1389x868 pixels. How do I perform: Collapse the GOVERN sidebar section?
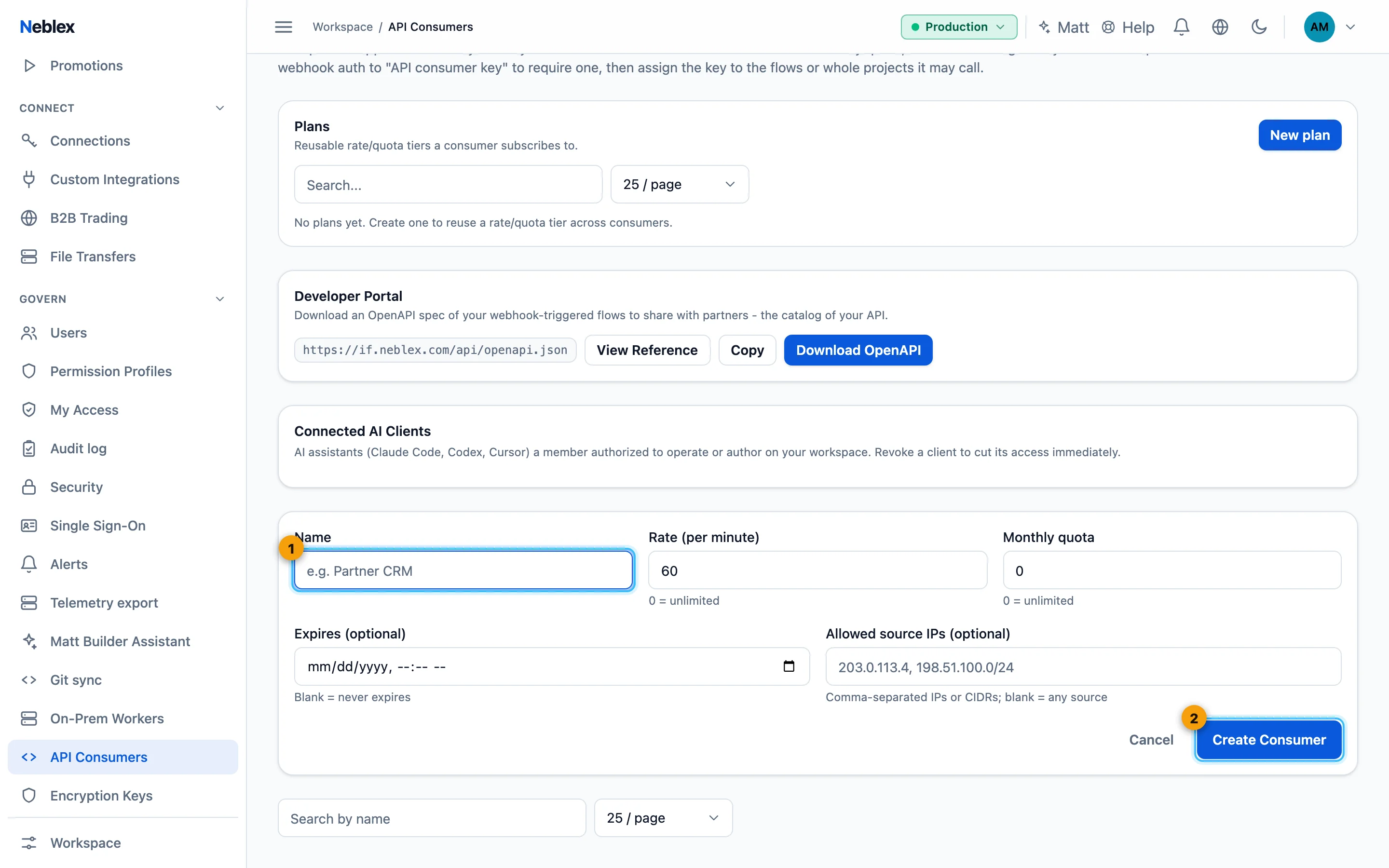click(219, 298)
